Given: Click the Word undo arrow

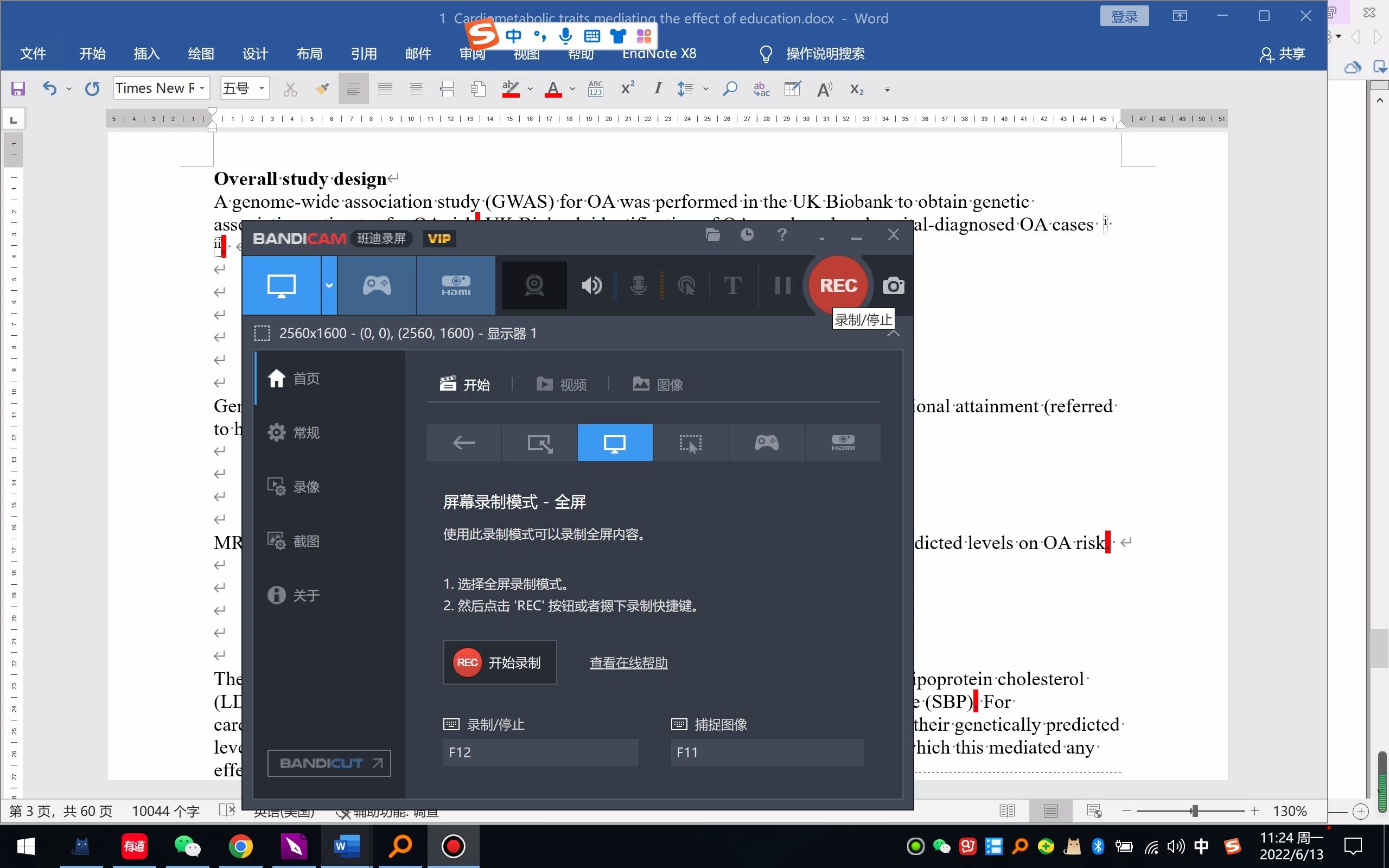Looking at the screenshot, I should click(x=49, y=88).
